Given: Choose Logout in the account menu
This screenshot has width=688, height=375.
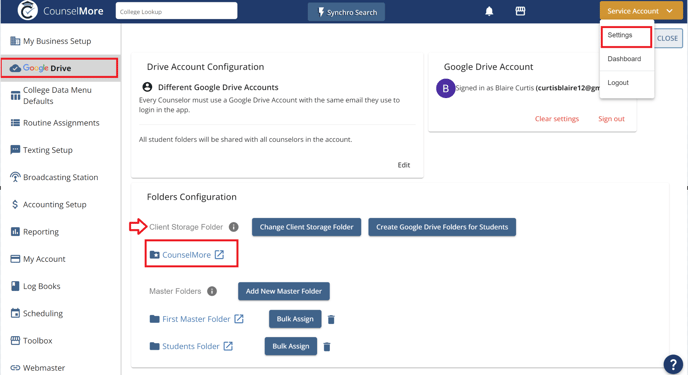Looking at the screenshot, I should pyautogui.click(x=618, y=82).
